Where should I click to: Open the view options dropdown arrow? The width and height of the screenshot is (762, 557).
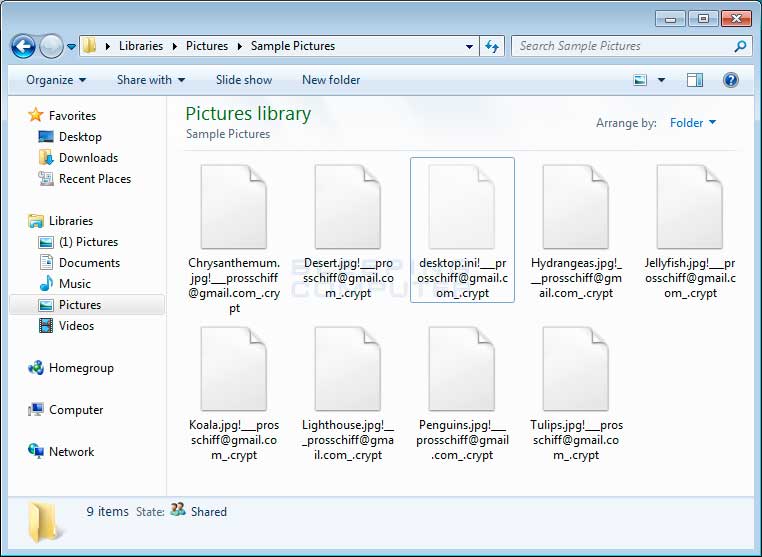661,80
